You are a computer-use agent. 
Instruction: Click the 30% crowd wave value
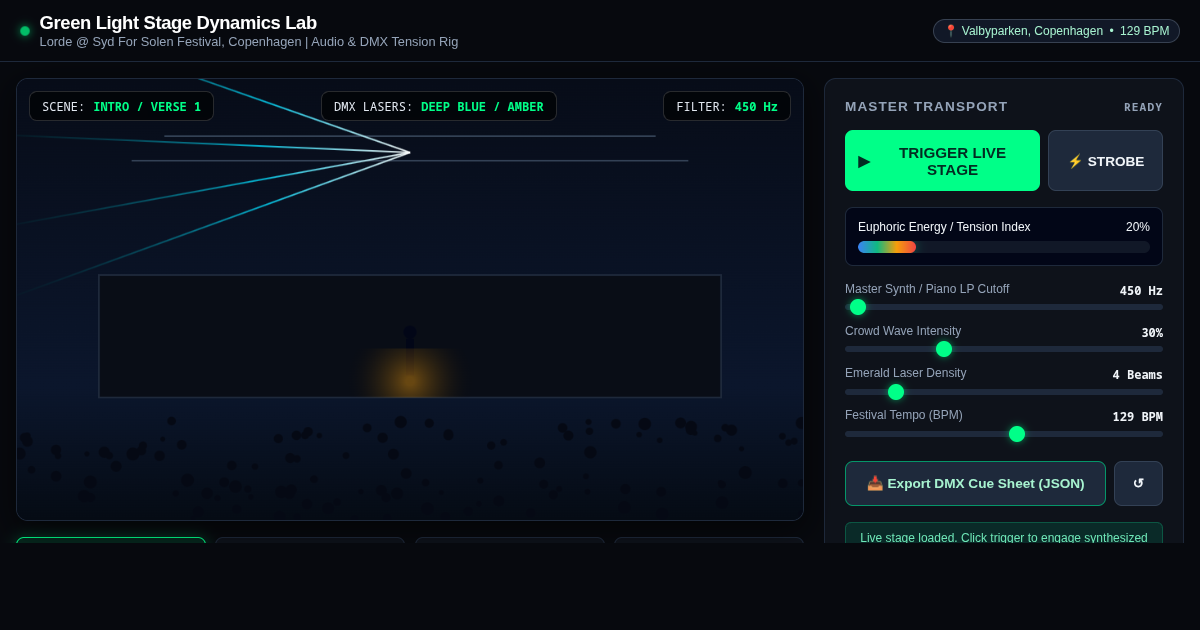1152,332
